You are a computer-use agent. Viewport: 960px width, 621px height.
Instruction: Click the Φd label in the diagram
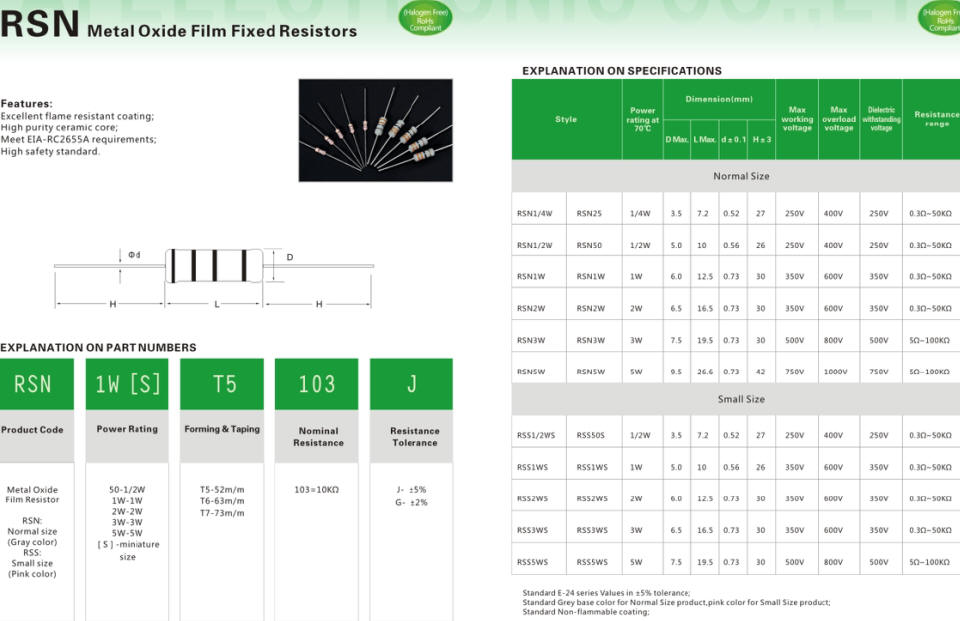coord(134,255)
